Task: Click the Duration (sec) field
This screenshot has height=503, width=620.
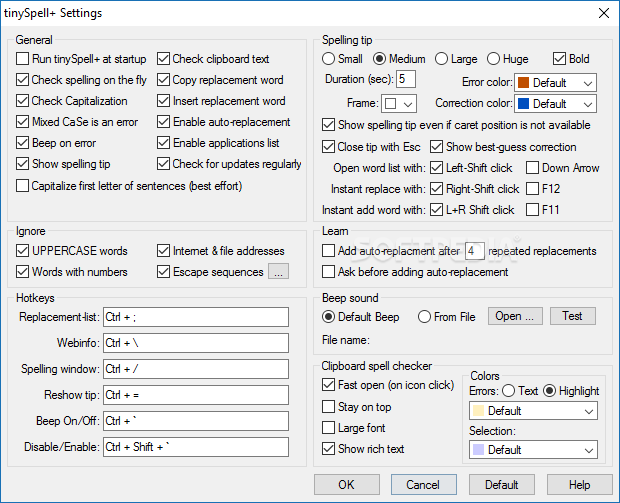Action: tap(406, 79)
